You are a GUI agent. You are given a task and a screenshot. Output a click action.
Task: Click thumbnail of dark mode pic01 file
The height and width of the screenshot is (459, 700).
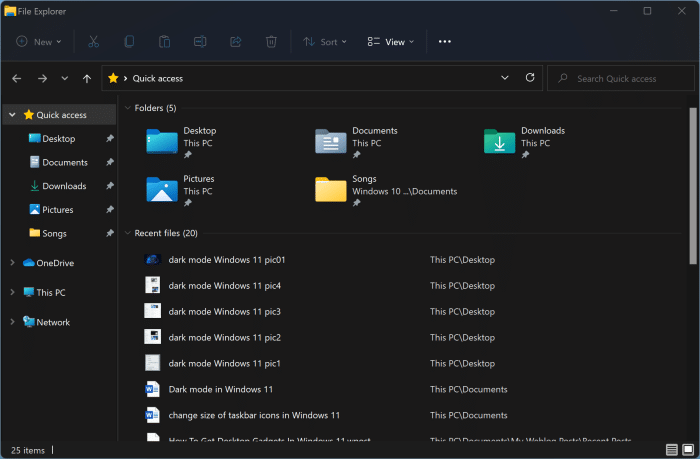click(153, 259)
